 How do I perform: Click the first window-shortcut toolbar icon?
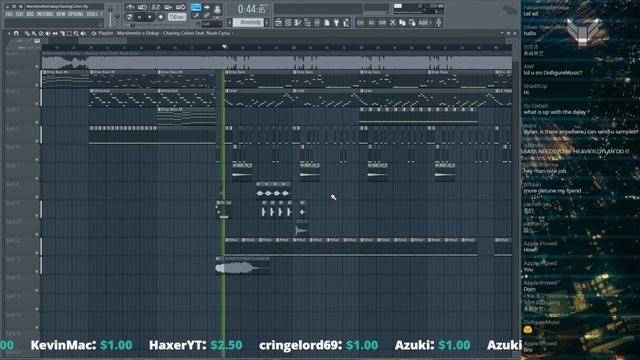click(x=278, y=22)
